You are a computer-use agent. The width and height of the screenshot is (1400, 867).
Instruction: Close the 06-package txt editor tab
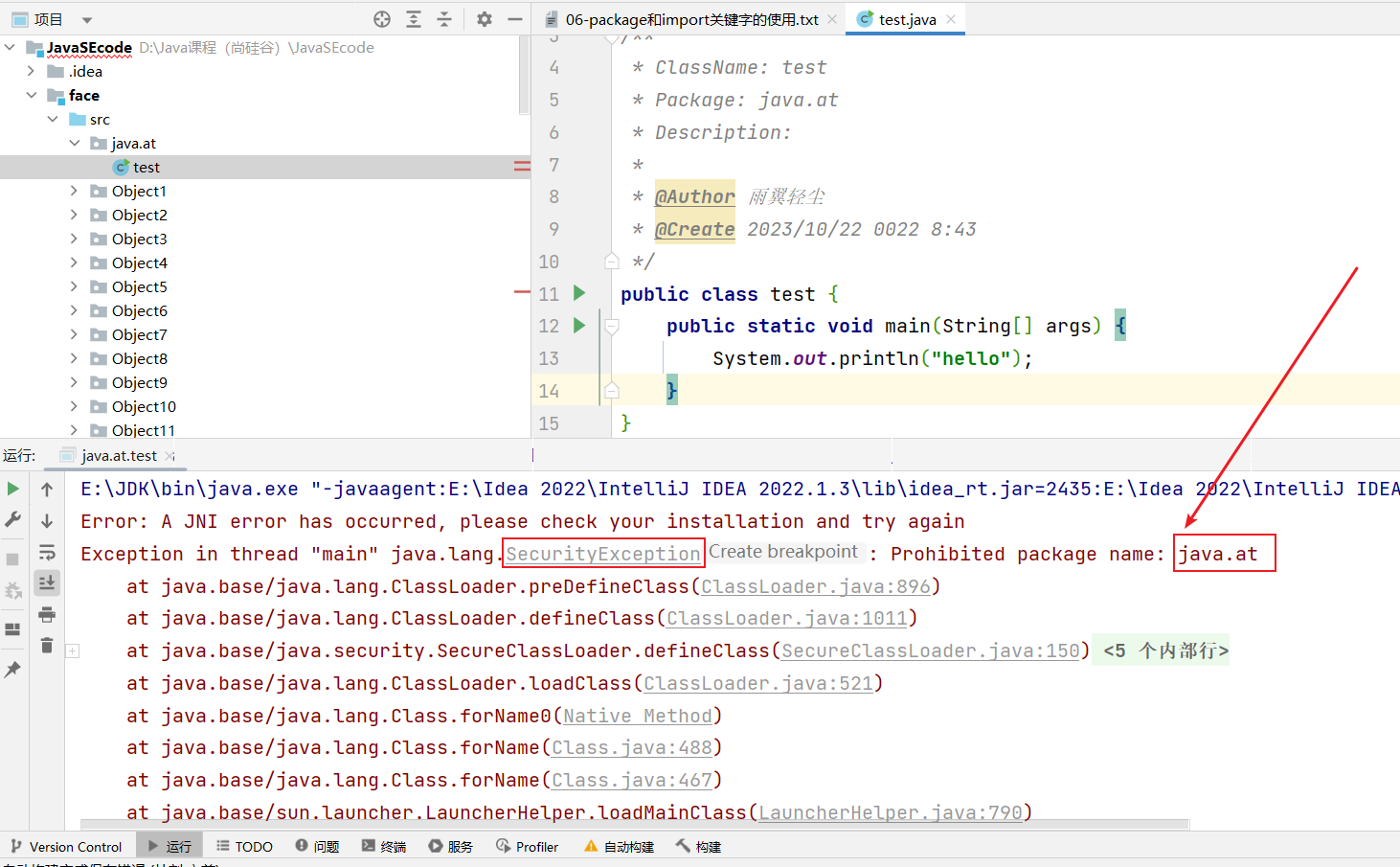[832, 19]
